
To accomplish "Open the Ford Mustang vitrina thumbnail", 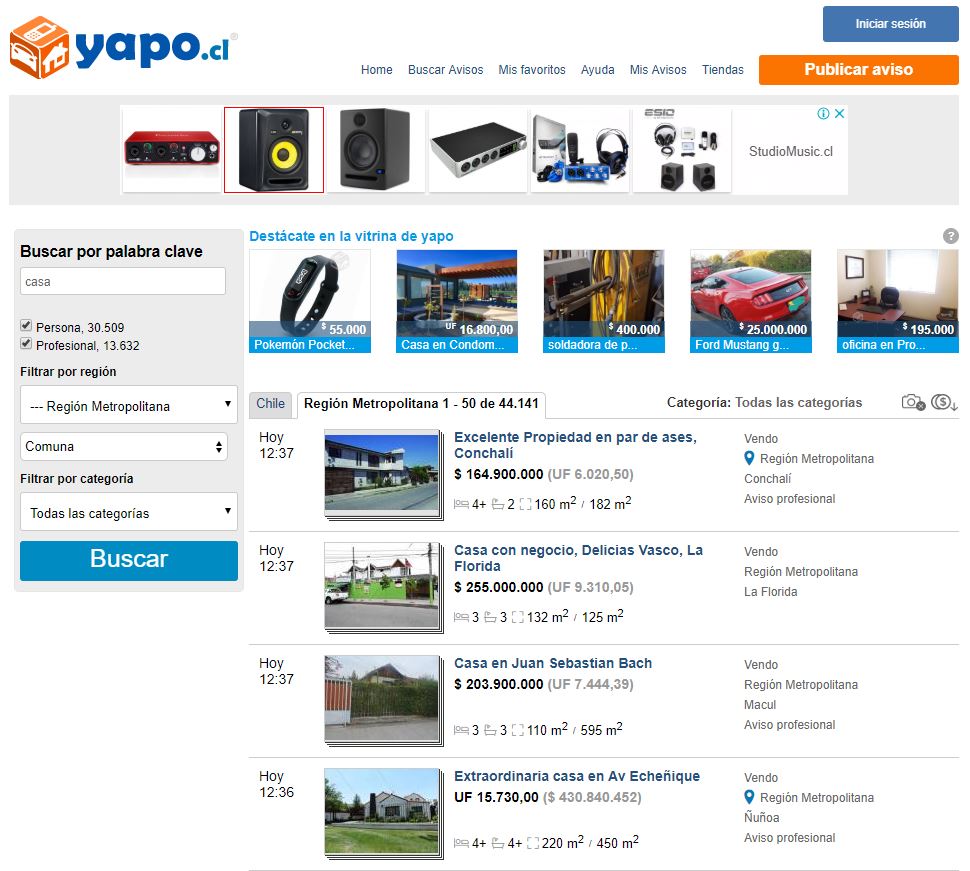I will click(x=750, y=301).
